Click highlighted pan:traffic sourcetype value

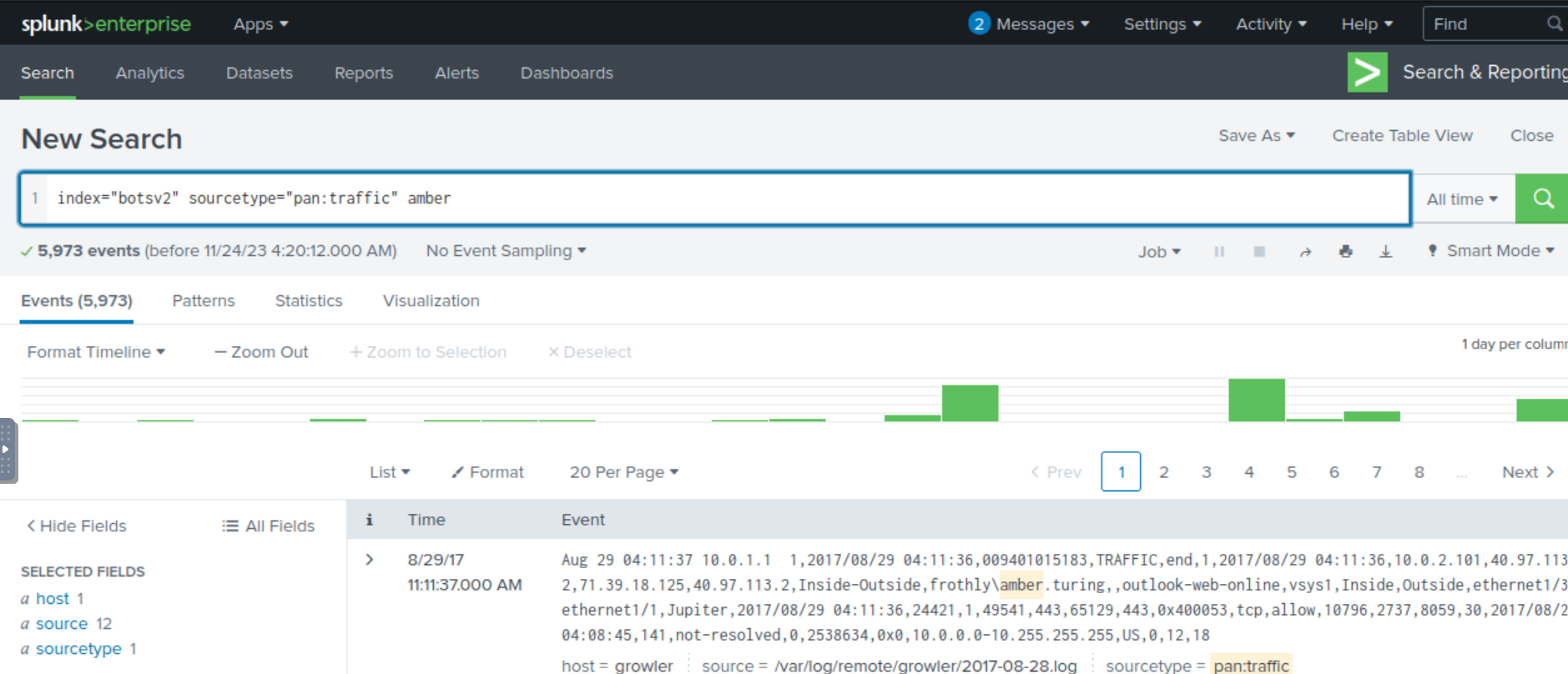tap(1251, 665)
